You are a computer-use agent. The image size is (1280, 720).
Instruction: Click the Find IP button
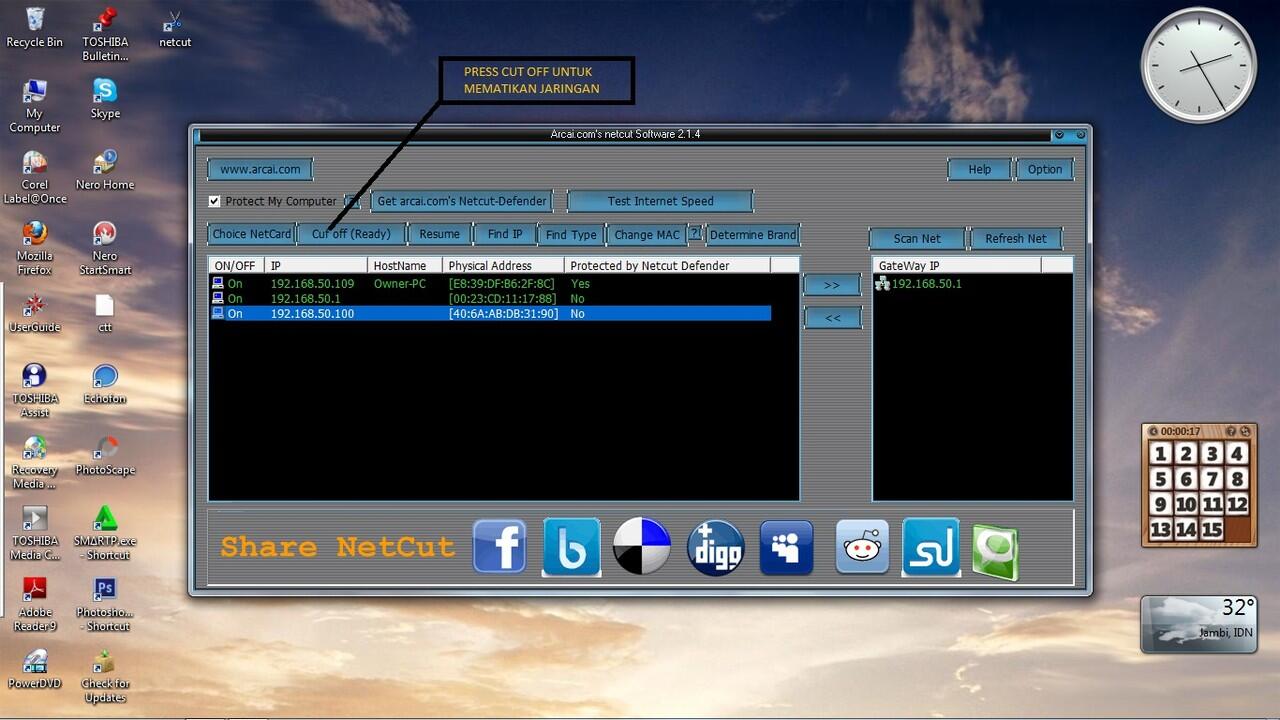pyautogui.click(x=505, y=234)
